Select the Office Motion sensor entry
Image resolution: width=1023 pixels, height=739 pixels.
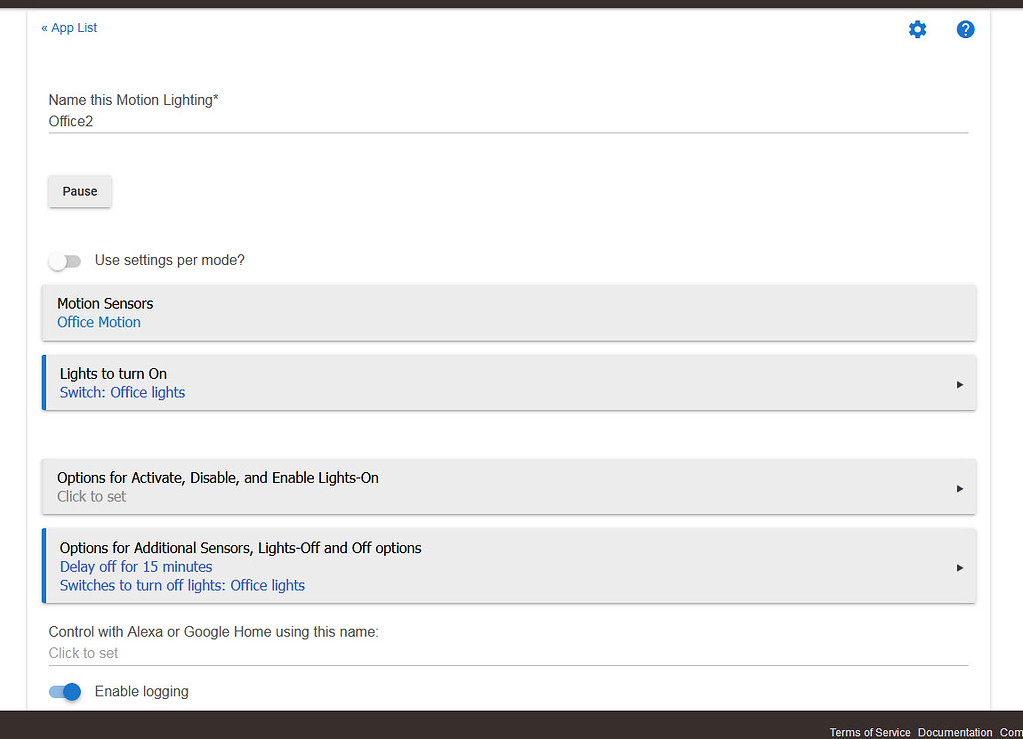coord(99,322)
